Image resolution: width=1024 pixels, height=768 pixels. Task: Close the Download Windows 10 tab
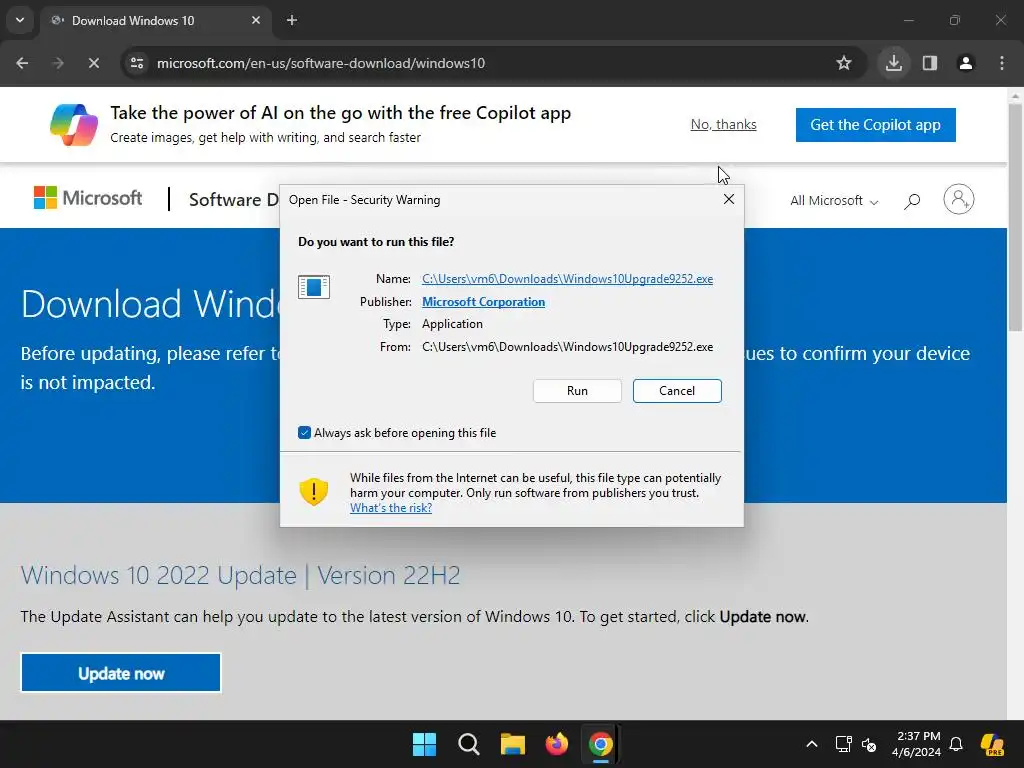click(x=256, y=20)
